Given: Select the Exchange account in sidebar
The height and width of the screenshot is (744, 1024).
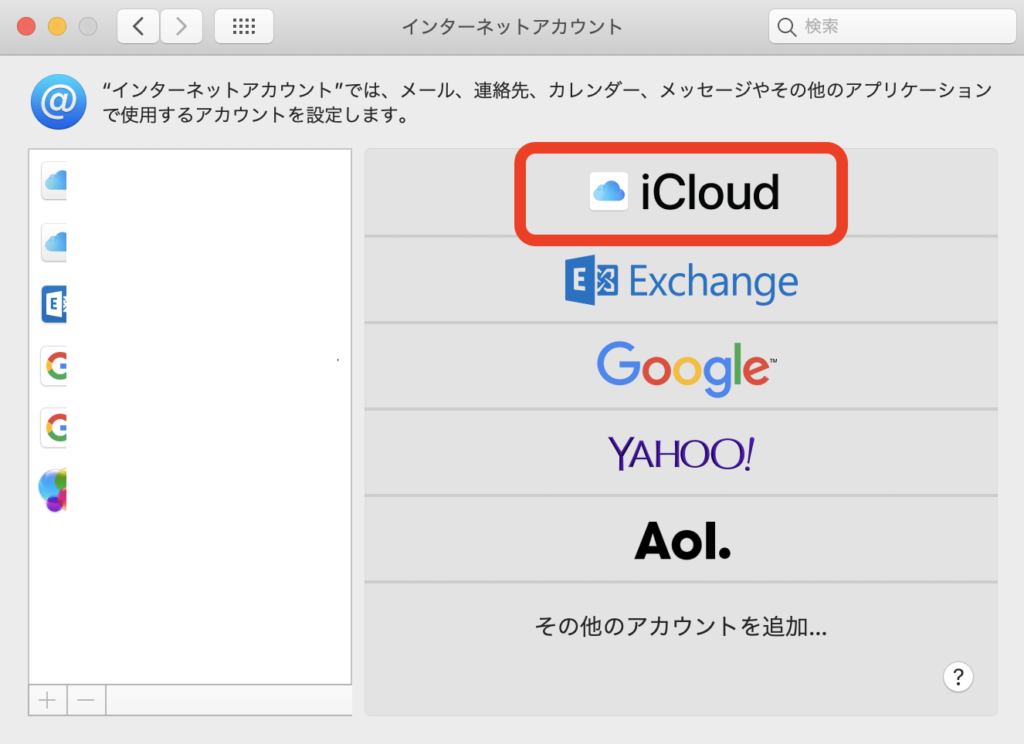Looking at the screenshot, I should click(190, 304).
